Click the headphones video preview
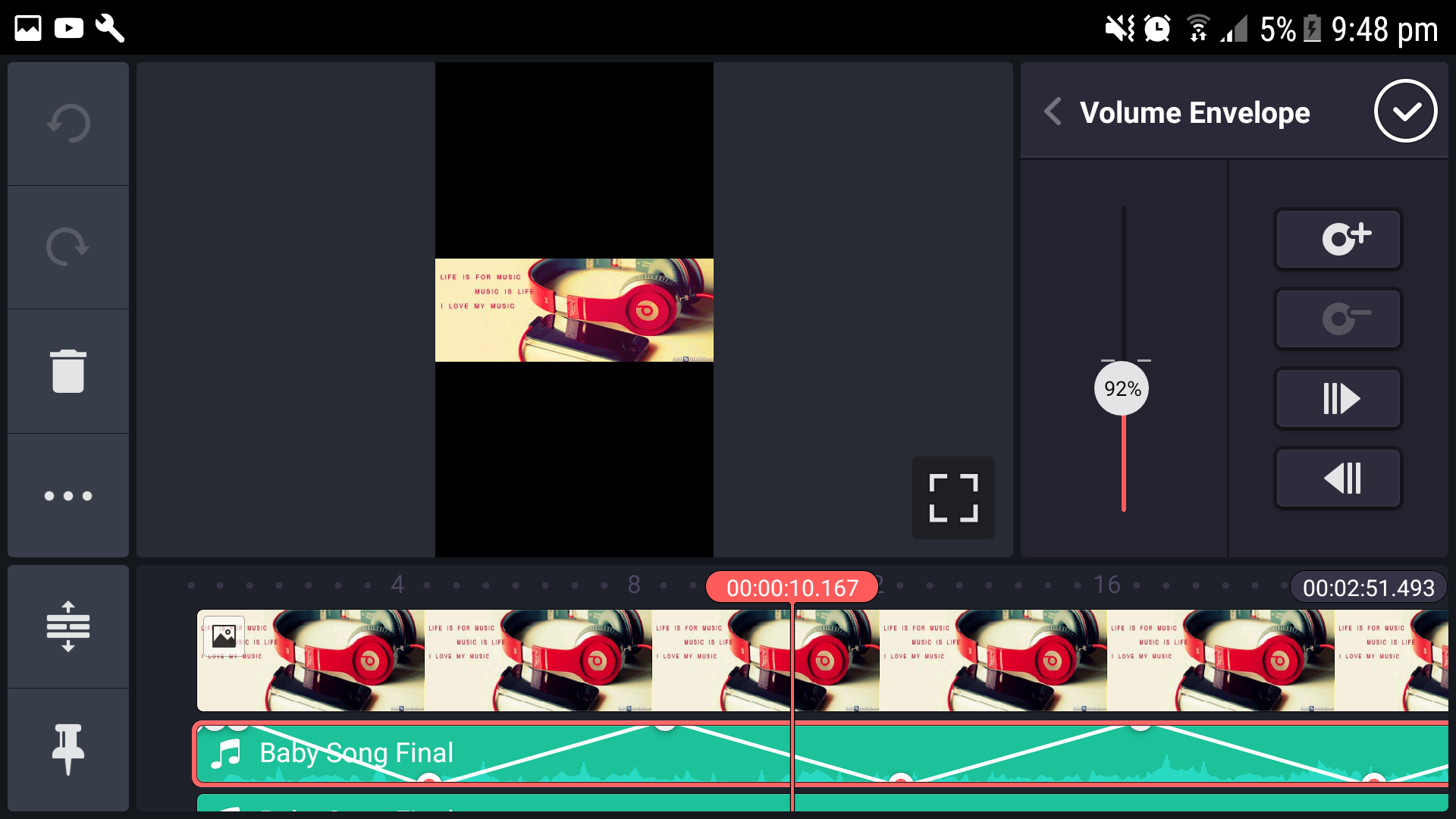The width and height of the screenshot is (1456, 819). (574, 310)
